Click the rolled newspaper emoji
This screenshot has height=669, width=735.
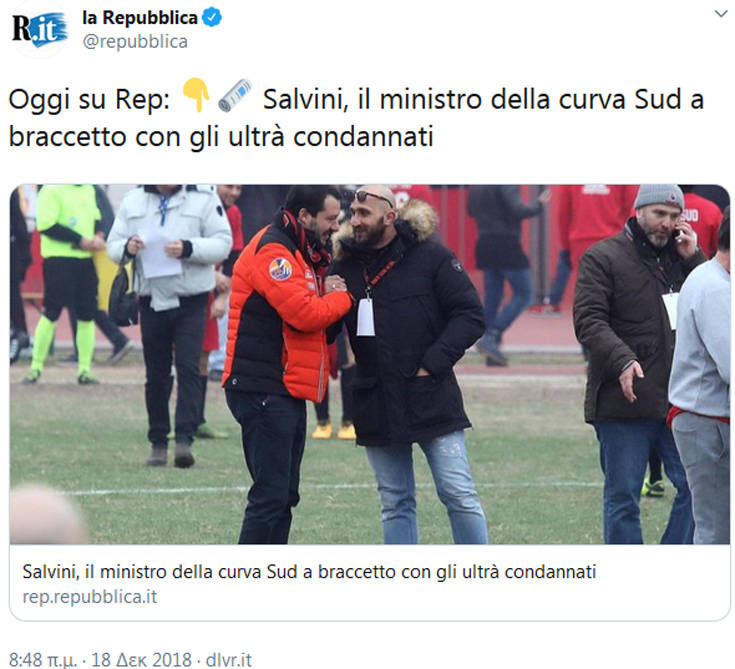coord(235,95)
